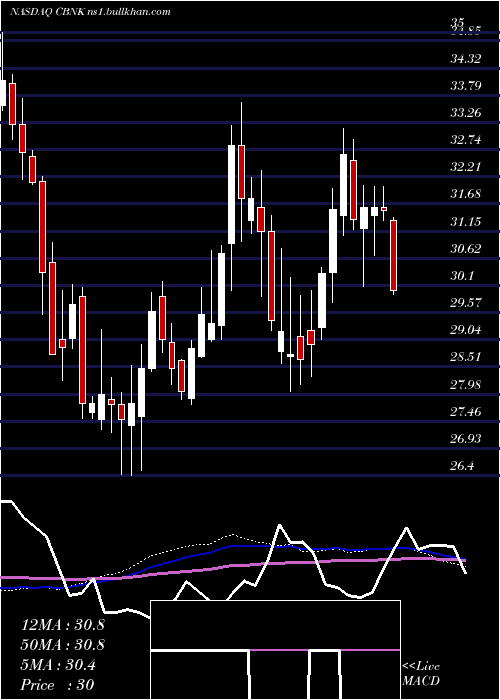Screen dimensions: 500x700
Task: Select the 31.68 price axis label
Action: click(466, 194)
